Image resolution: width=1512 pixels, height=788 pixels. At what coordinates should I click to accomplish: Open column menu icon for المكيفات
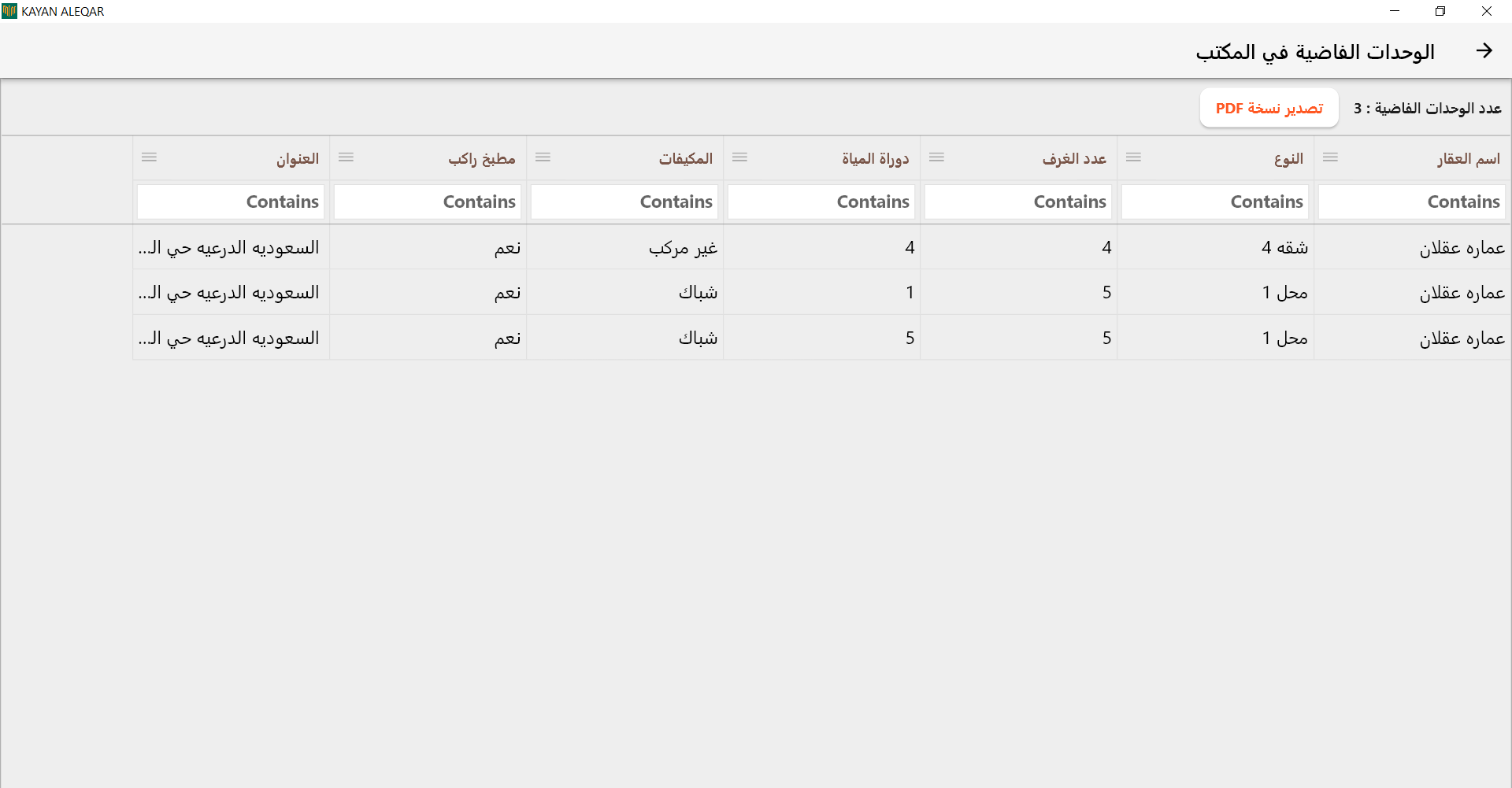[x=543, y=157]
